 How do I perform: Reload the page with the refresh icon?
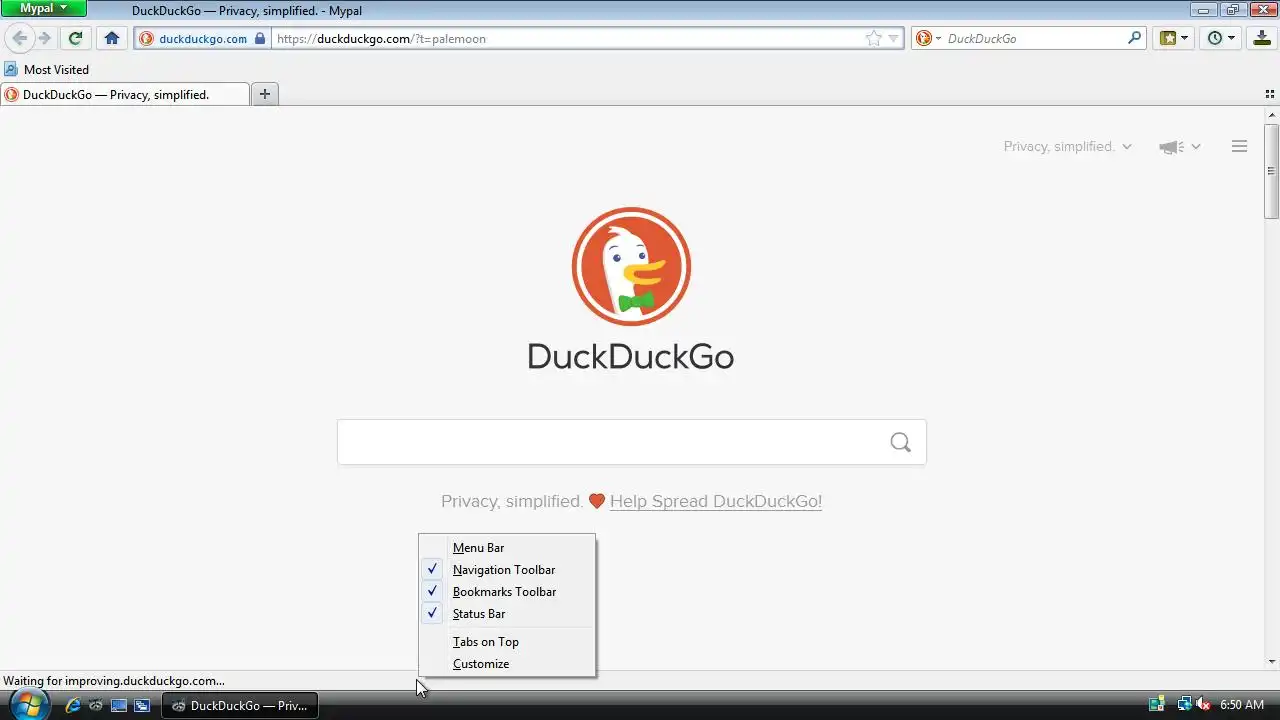(x=75, y=38)
